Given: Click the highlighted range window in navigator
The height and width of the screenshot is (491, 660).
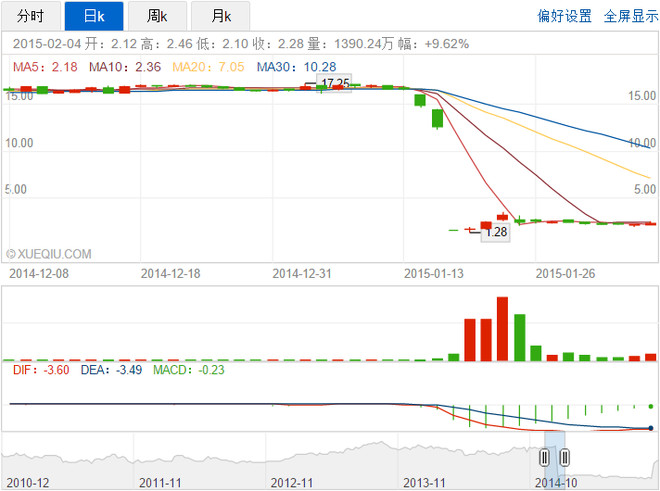Looking at the screenshot, I should click(555, 459).
